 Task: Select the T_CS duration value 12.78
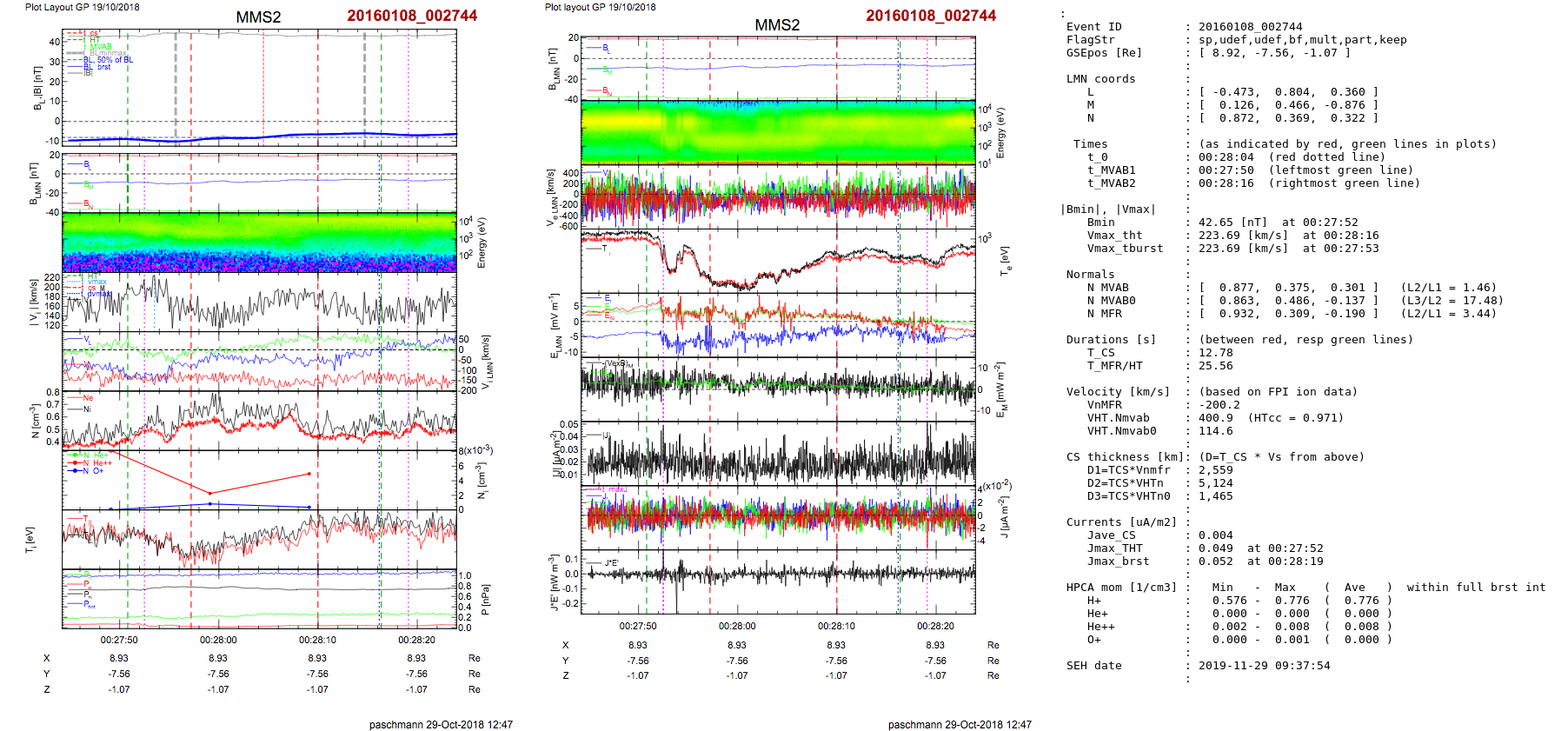[x=1215, y=353]
